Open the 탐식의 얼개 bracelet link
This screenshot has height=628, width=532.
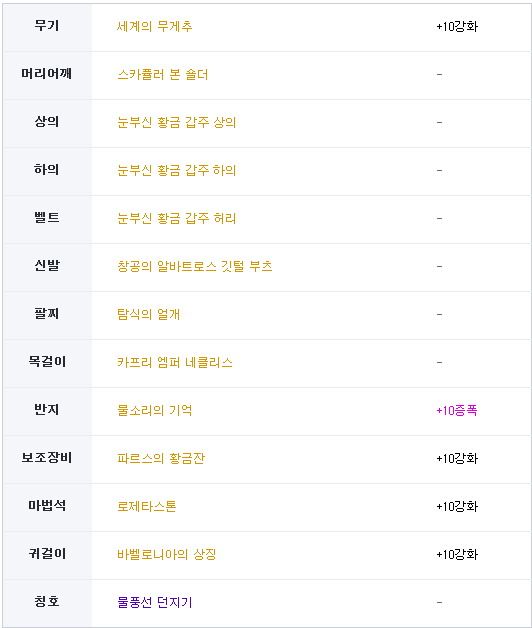(149, 314)
